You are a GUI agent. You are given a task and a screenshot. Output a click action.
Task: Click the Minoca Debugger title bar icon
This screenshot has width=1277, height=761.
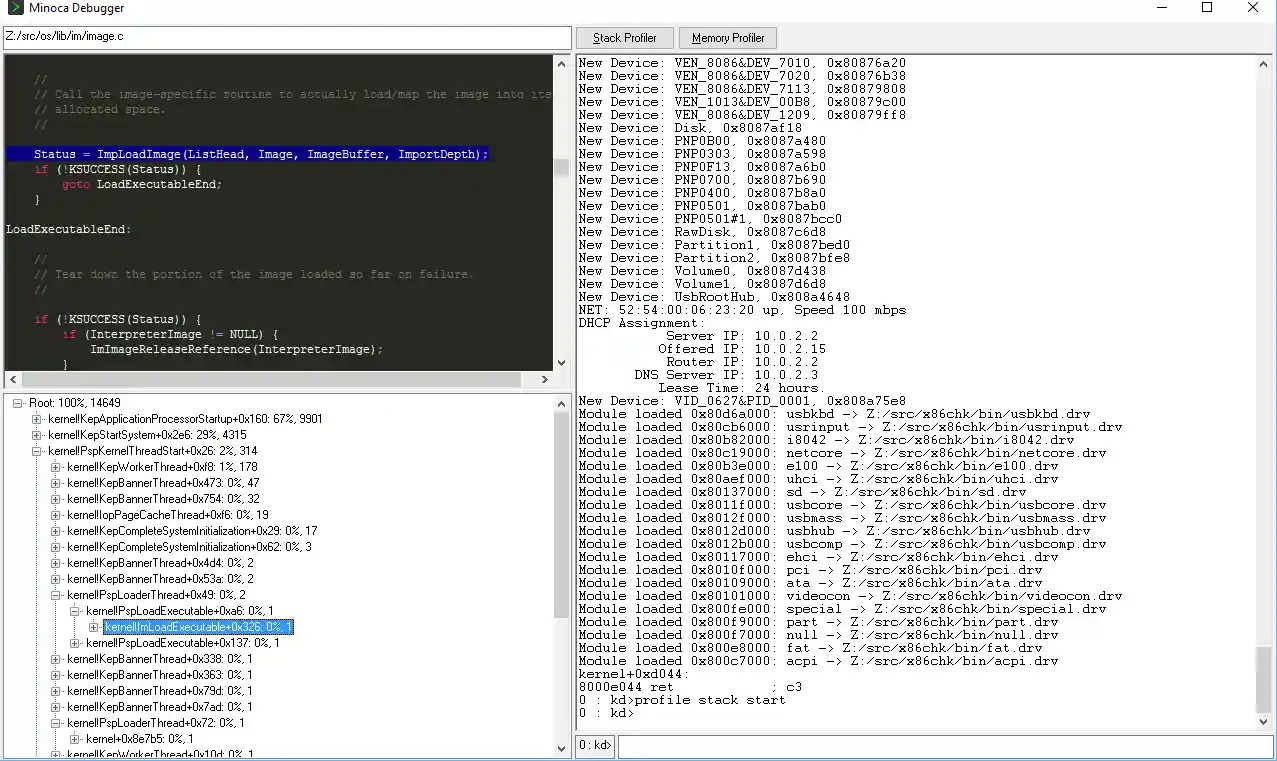(x=13, y=8)
